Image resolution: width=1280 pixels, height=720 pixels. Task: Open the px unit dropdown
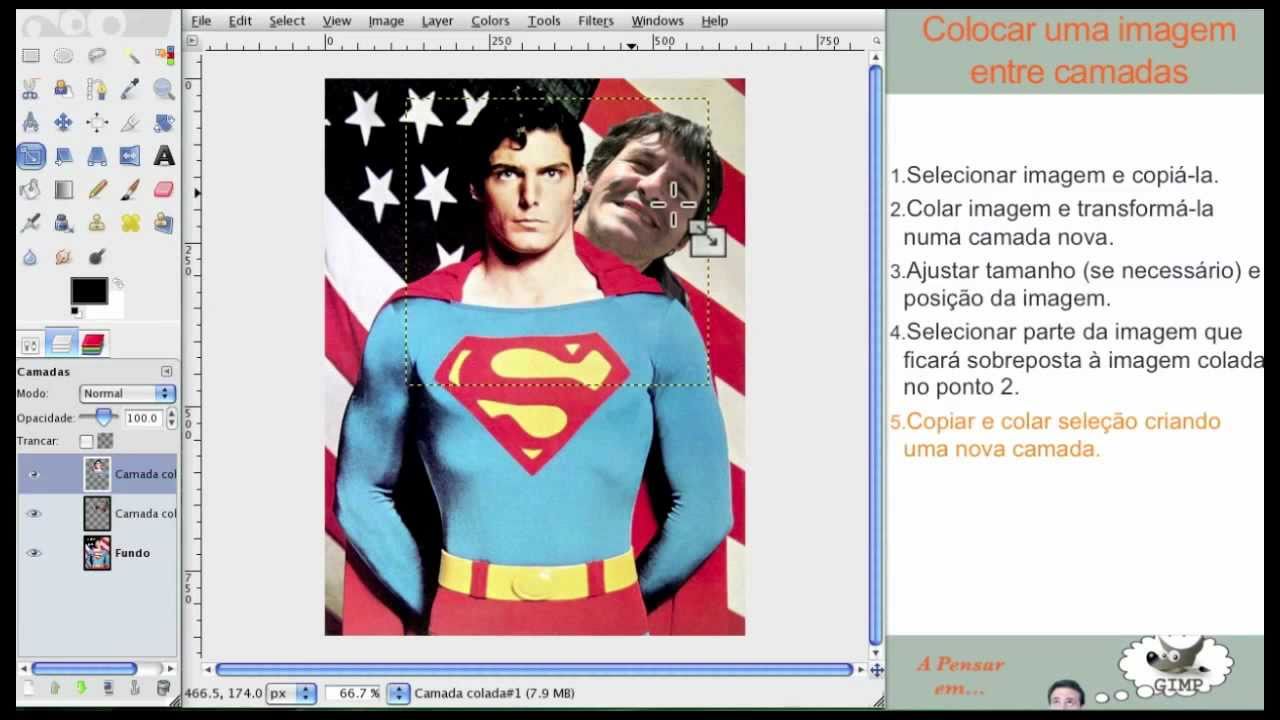click(292, 693)
